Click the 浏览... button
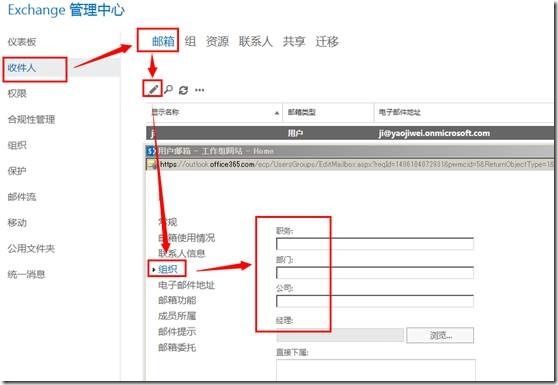558x385 pixels. coord(440,335)
